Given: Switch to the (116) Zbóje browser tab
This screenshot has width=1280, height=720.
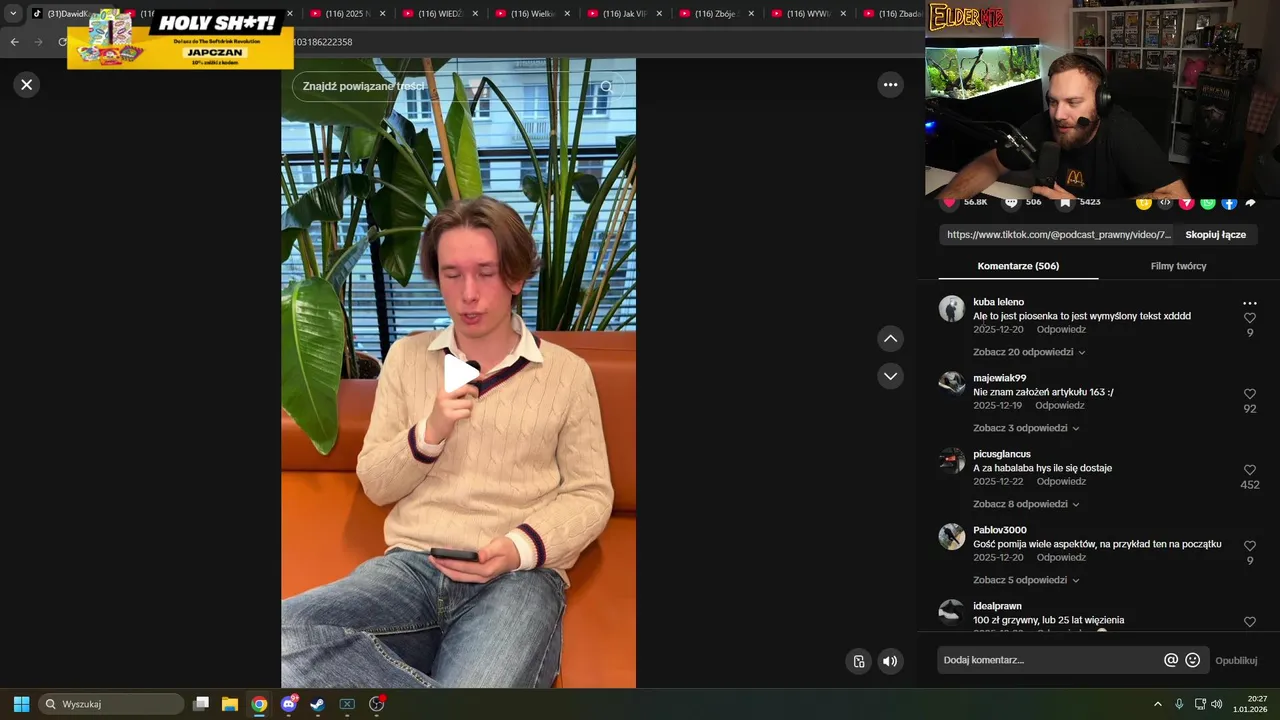Looking at the screenshot, I should point(715,14).
